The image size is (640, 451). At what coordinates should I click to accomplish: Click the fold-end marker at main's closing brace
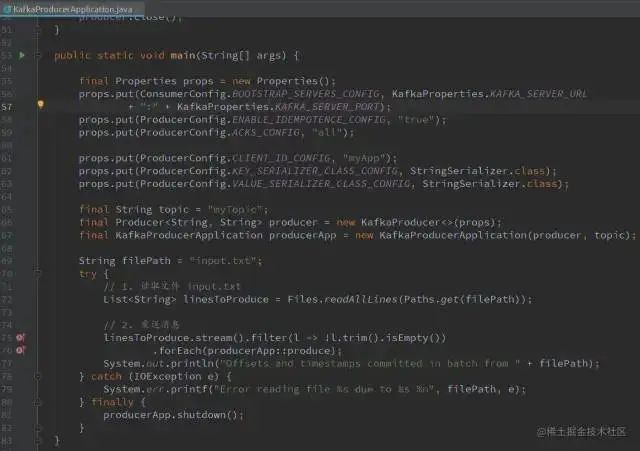(38, 440)
